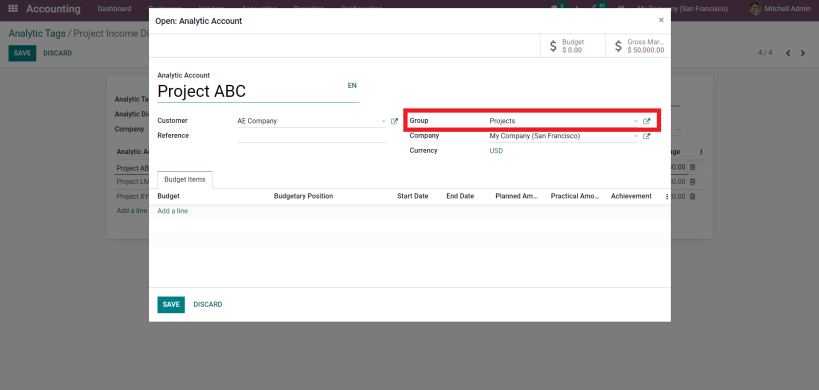This screenshot has height=390, width=819.
Task: Open the apps grid menu icon
Action: pyautogui.click(x=13, y=9)
